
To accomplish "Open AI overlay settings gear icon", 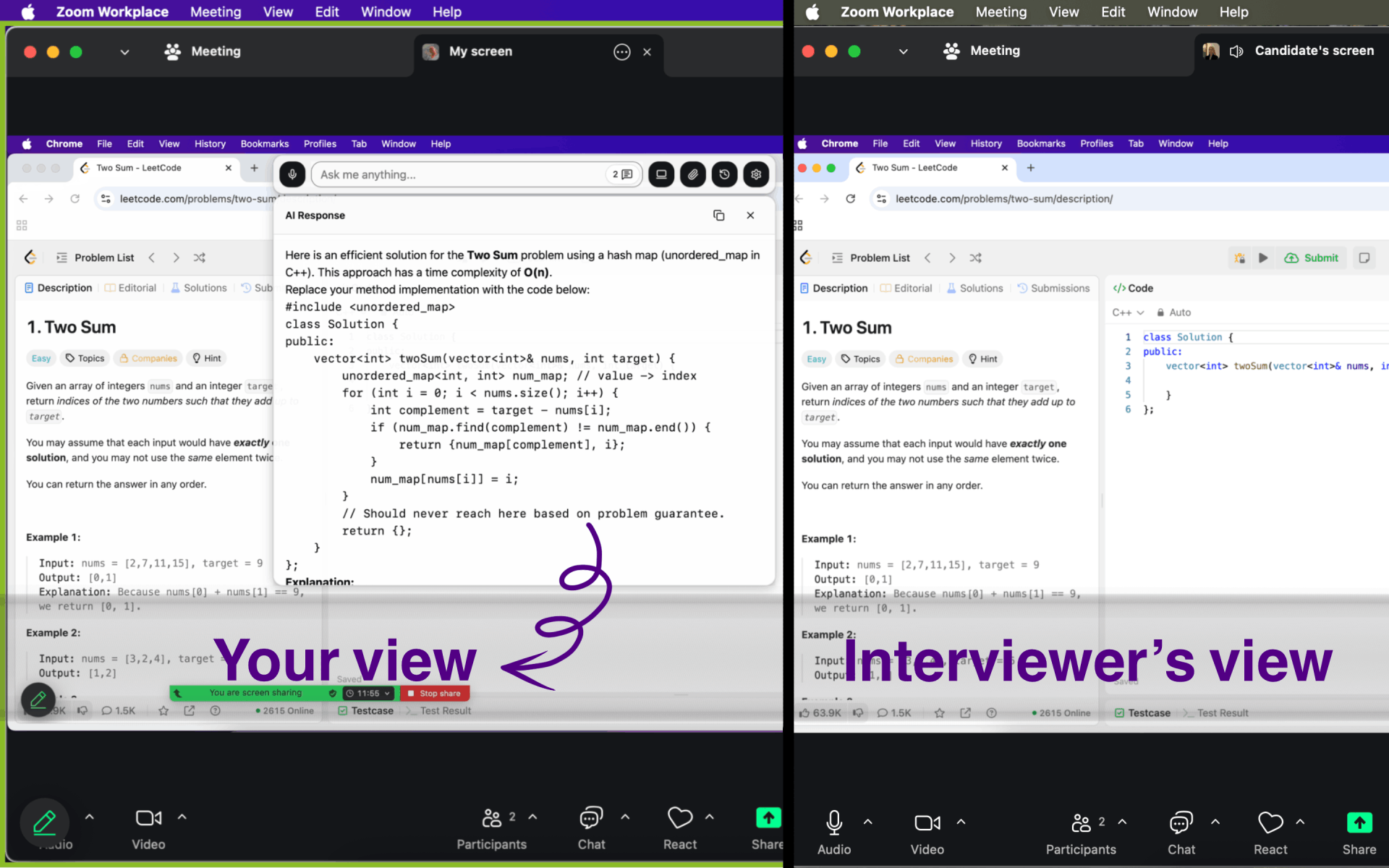I will [x=757, y=174].
